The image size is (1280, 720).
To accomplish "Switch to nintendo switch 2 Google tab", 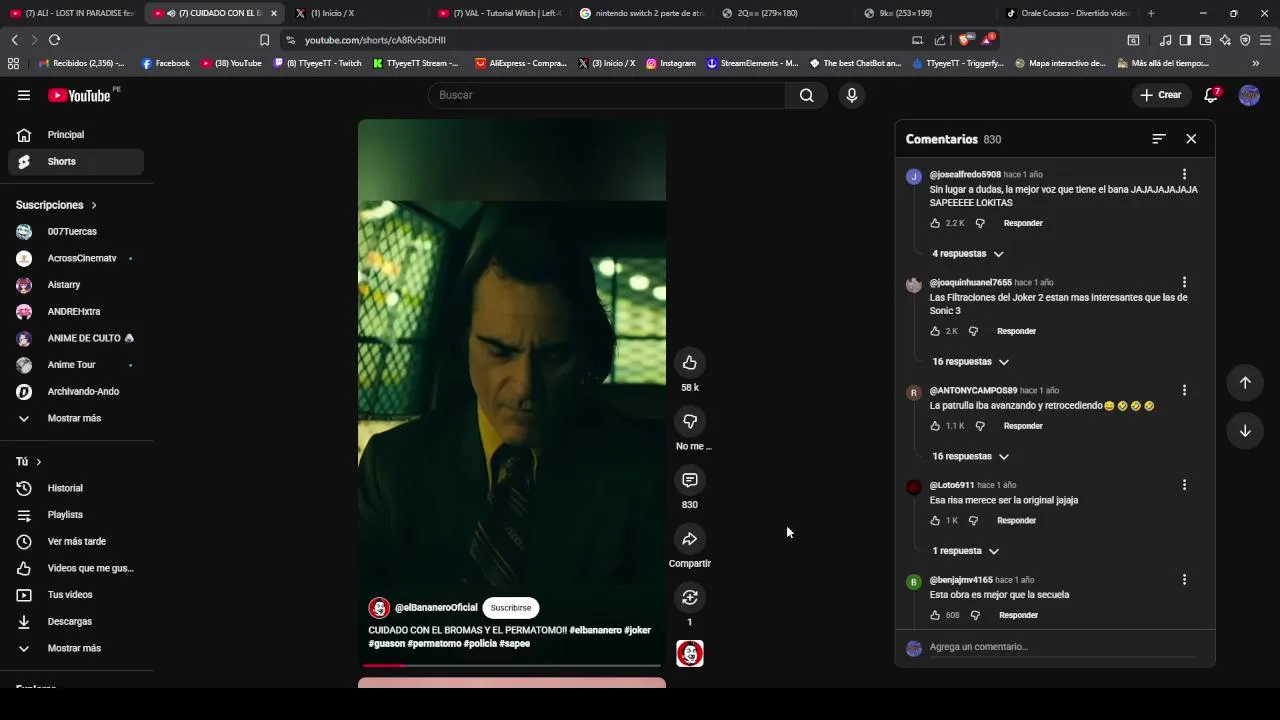I will pyautogui.click(x=642, y=13).
